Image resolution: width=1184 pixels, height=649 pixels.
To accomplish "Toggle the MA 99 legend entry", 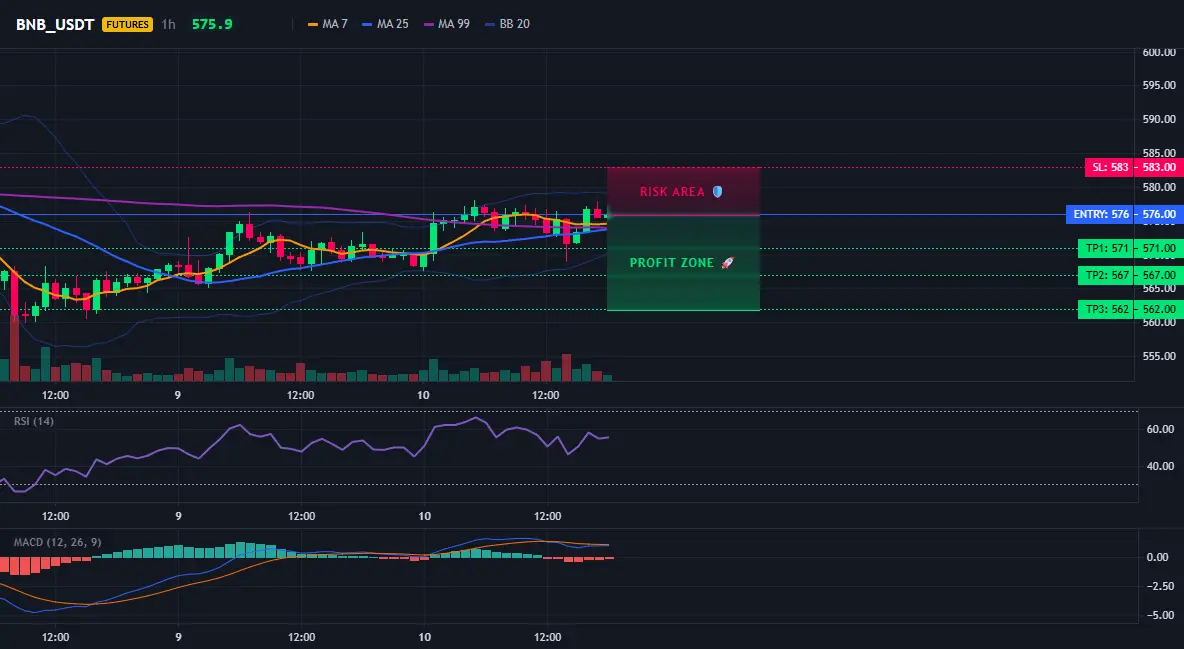I will [447, 24].
